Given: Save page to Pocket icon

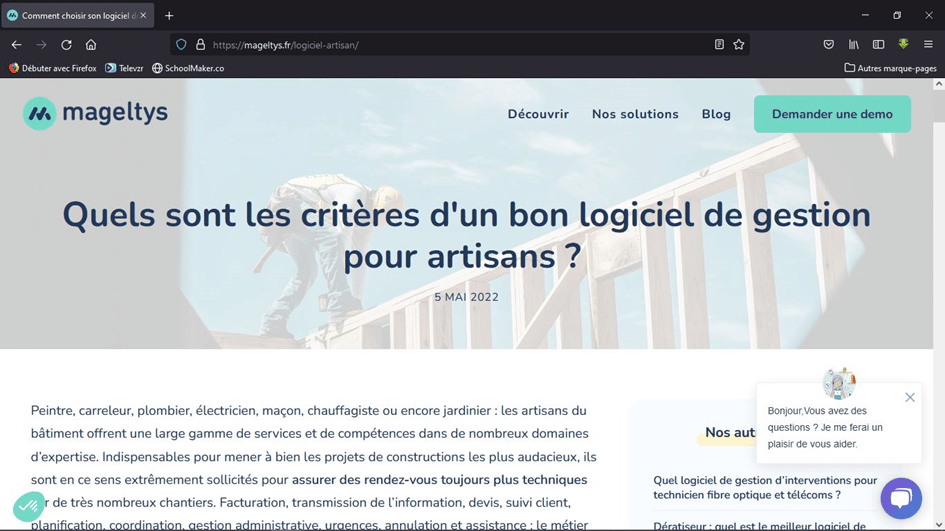Looking at the screenshot, I should pyautogui.click(x=829, y=45).
